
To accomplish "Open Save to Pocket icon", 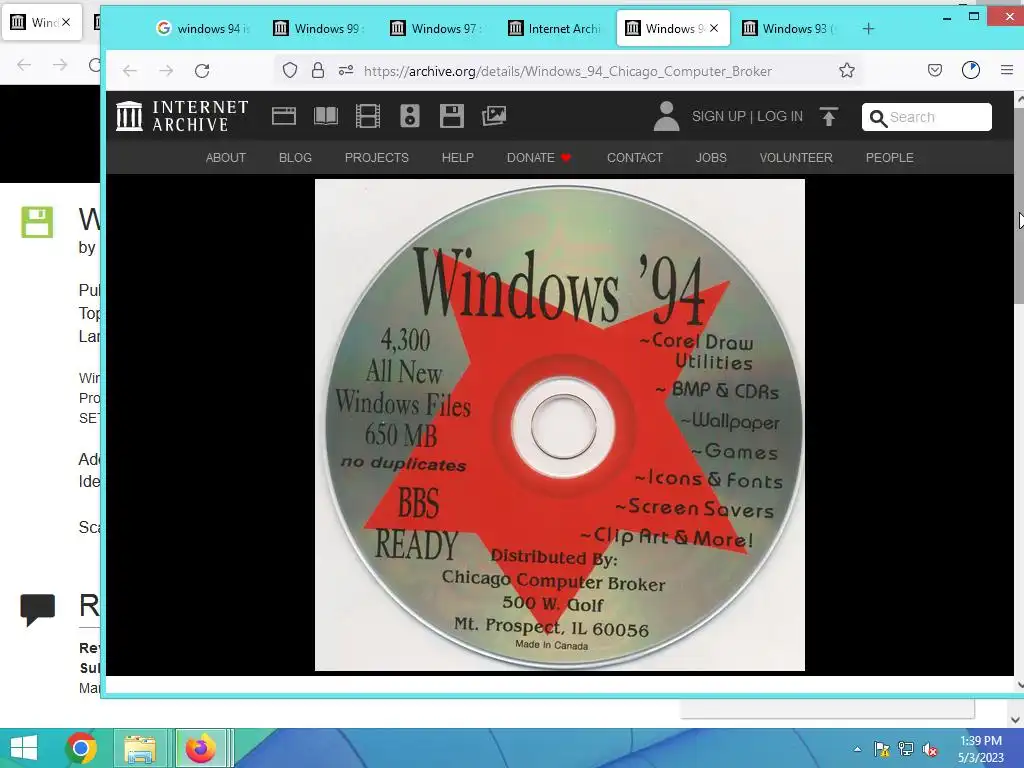I will pyautogui.click(x=935, y=71).
